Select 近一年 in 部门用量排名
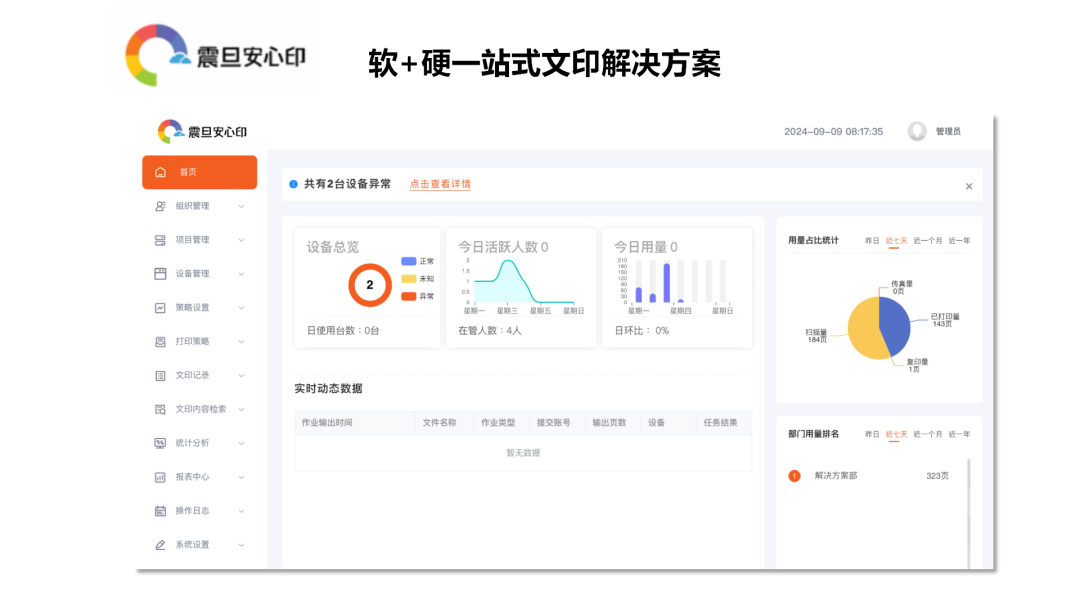The width and height of the screenshot is (1080, 608). (959, 434)
